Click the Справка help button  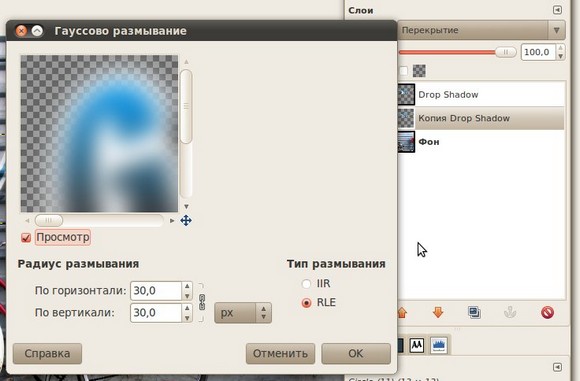click(x=47, y=354)
